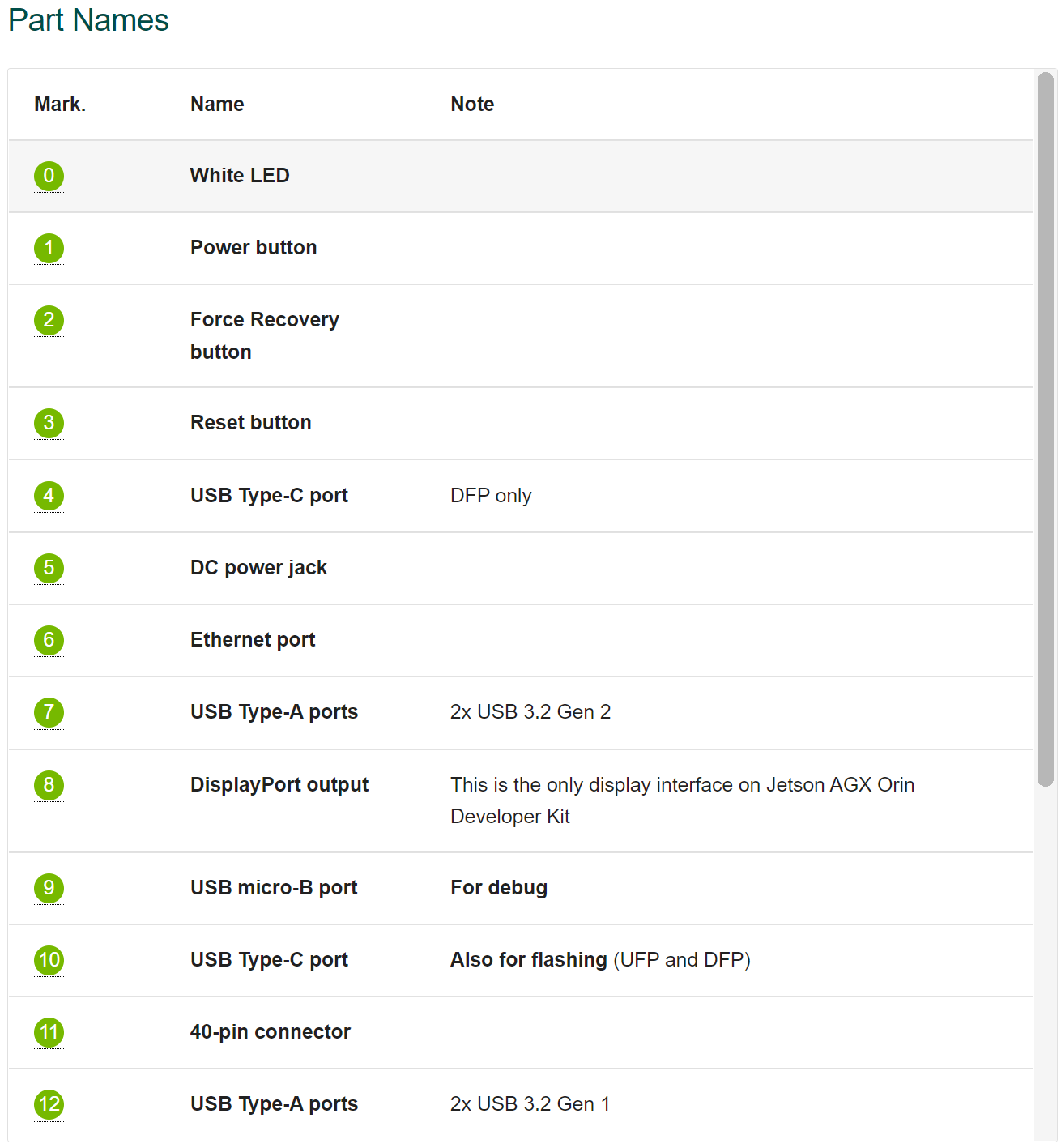Select green mark 8 badge for DisplayPort output

click(x=49, y=785)
